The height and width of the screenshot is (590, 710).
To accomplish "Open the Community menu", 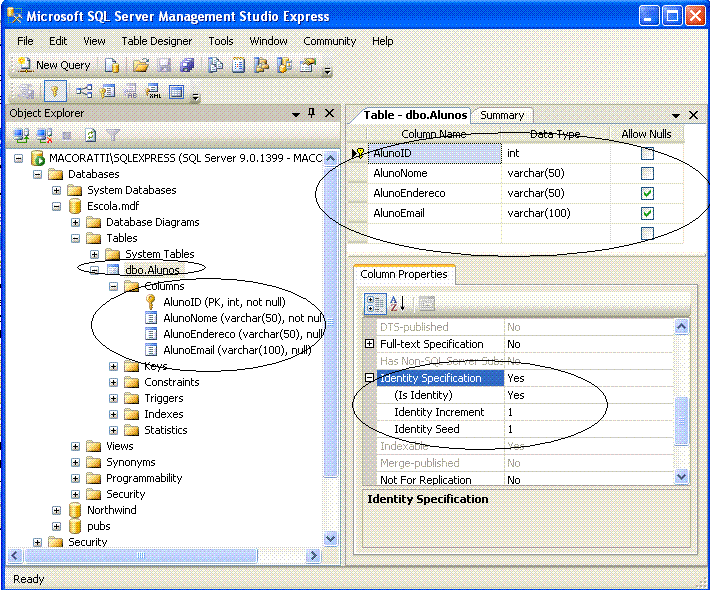I will point(330,41).
